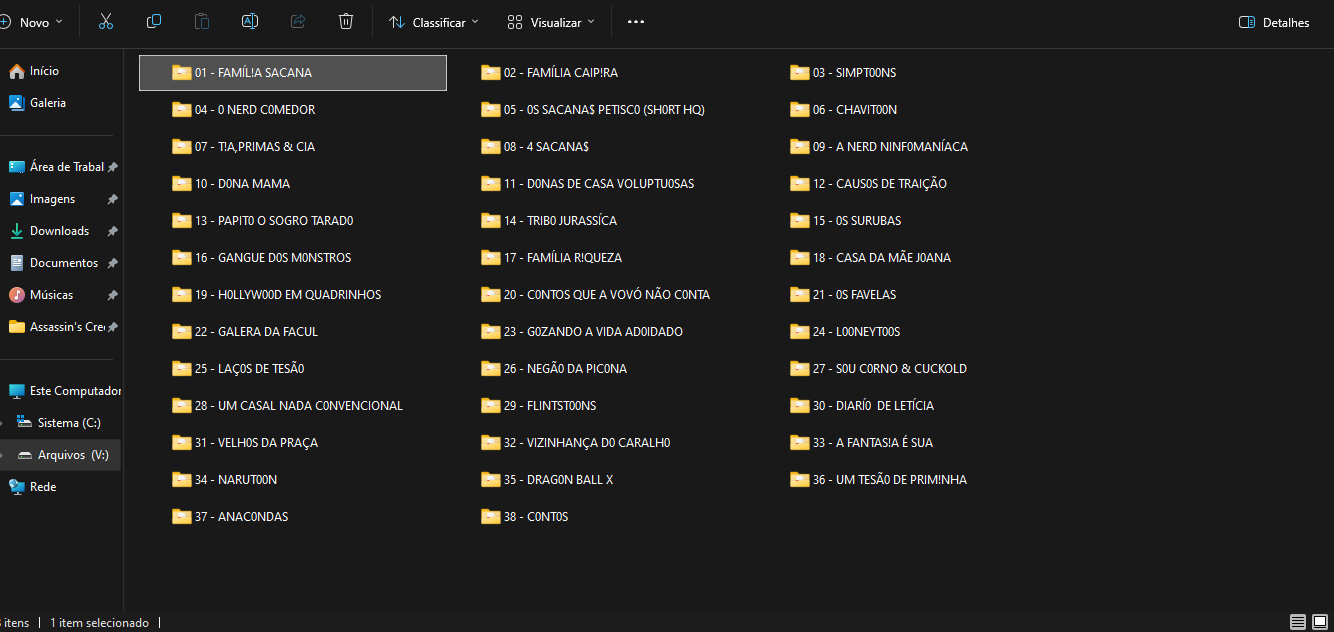Select the Sistema (C:) drive

(69, 423)
